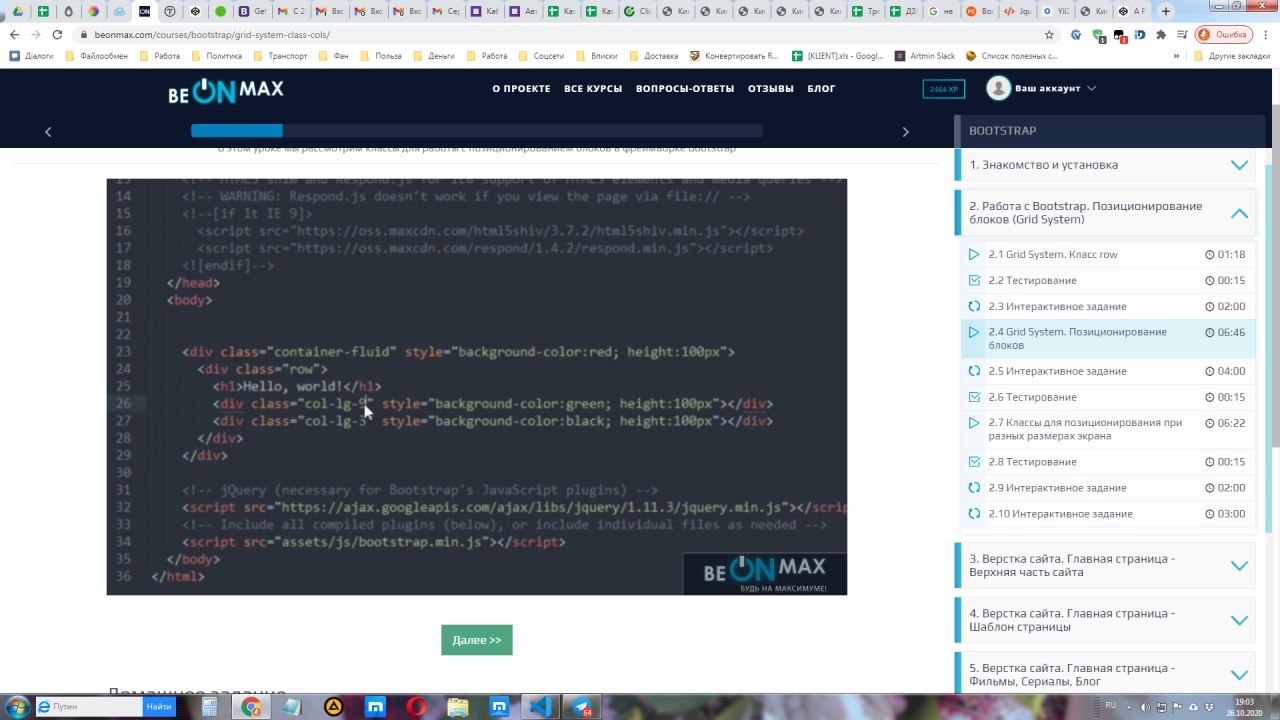Click refresh icon for lesson 2.3
This screenshot has width=1280, height=720.
(974, 306)
